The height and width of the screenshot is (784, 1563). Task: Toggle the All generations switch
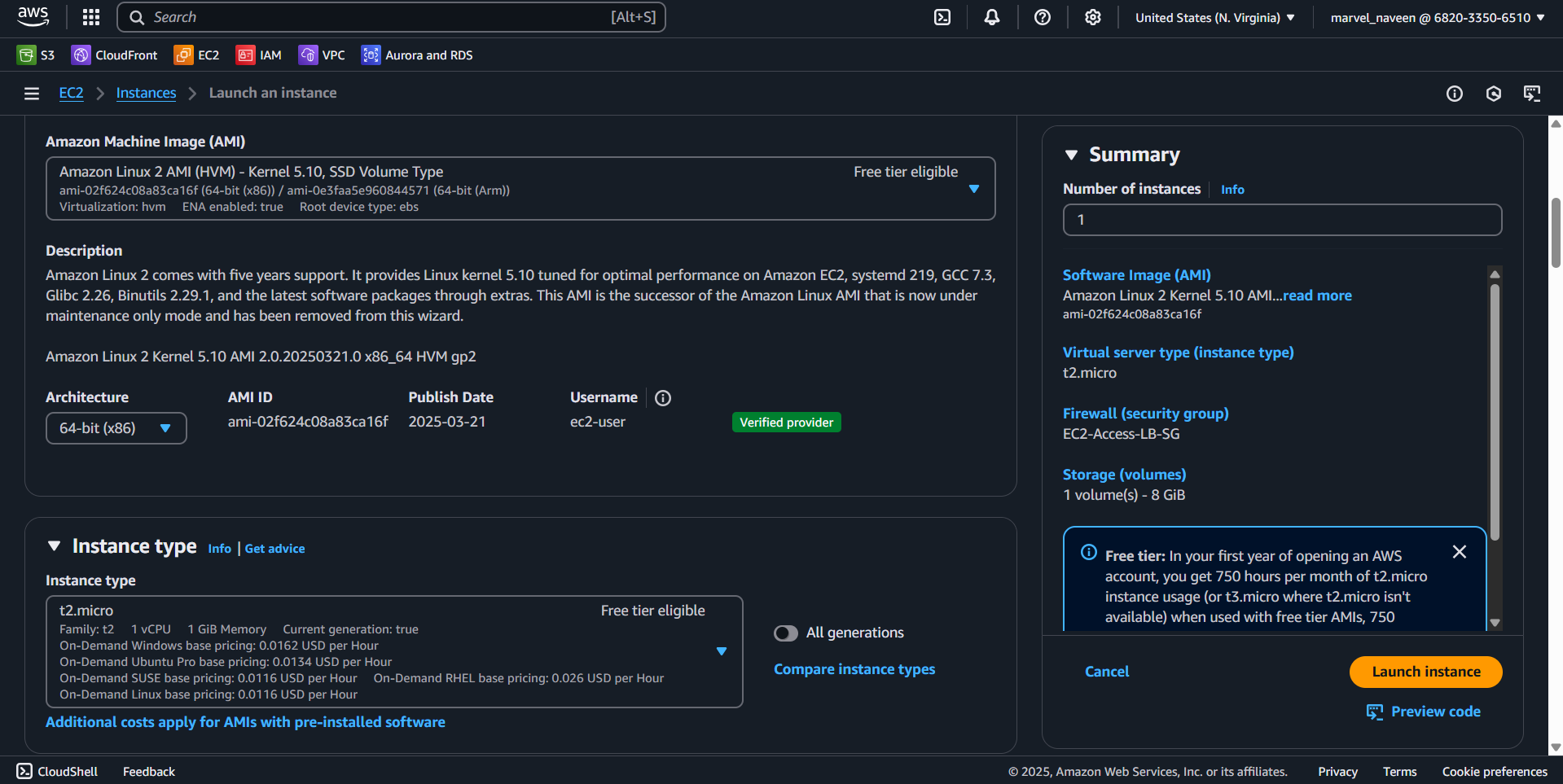(786, 633)
